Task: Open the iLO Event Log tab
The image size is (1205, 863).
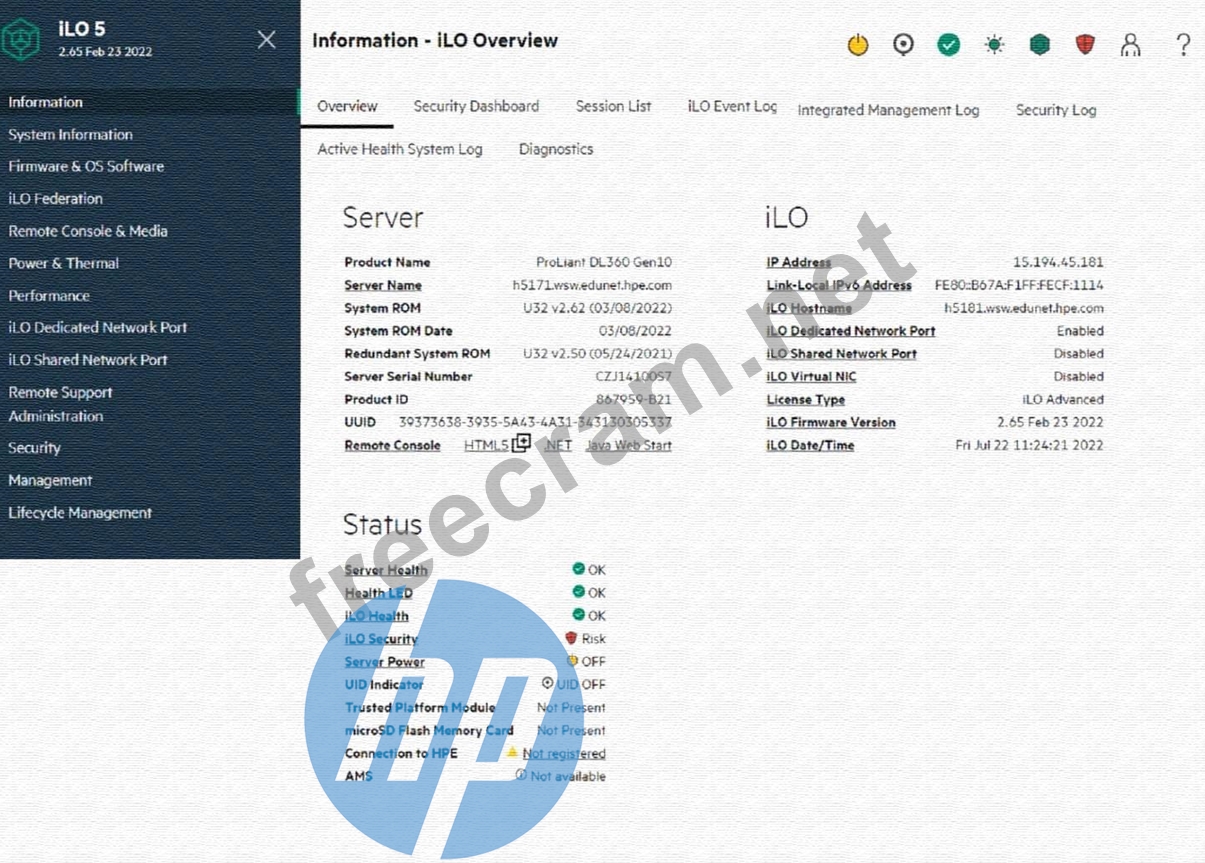Action: pyautogui.click(x=732, y=106)
